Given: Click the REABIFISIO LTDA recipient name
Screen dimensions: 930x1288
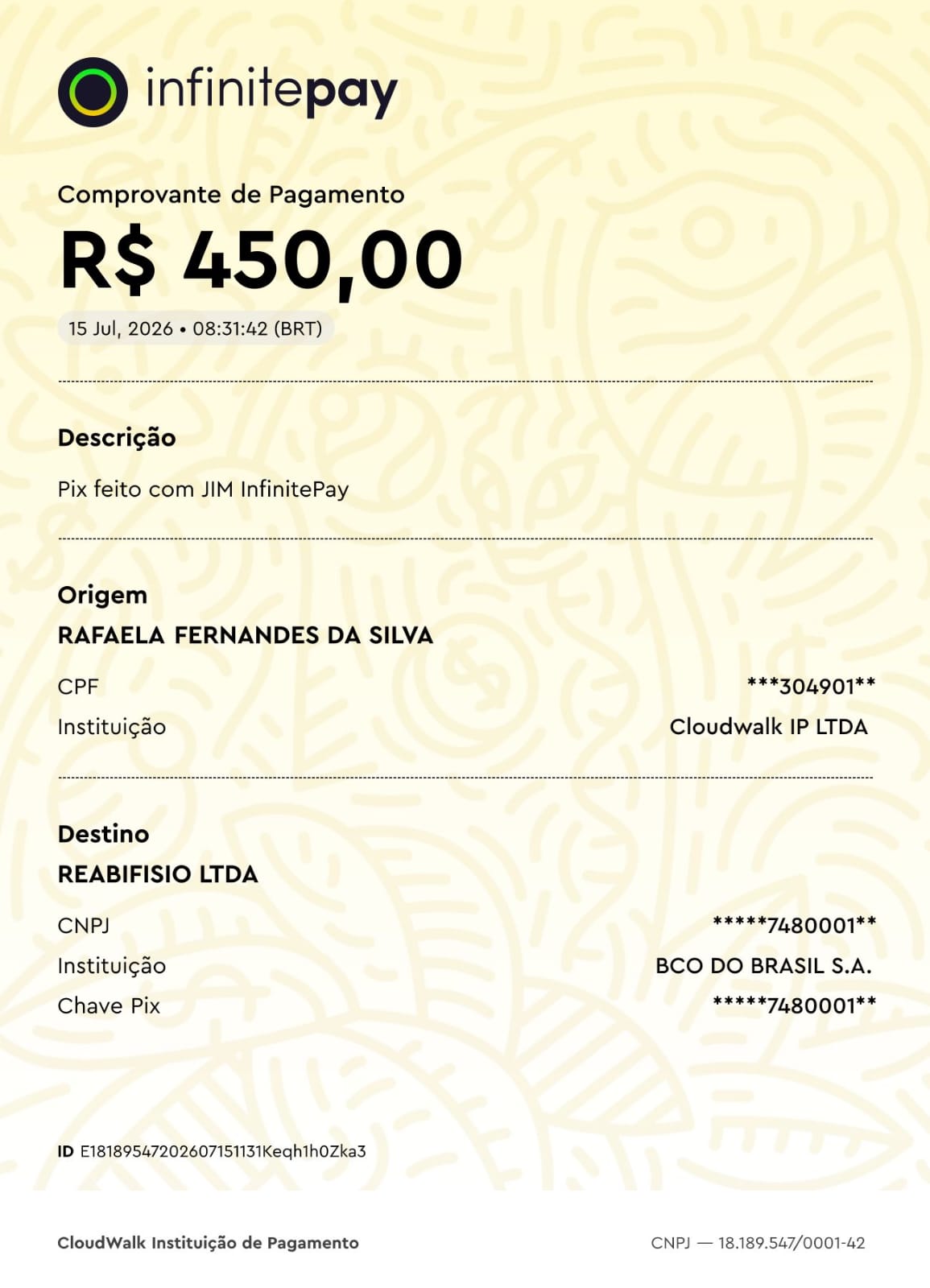Looking at the screenshot, I should pos(158,874).
